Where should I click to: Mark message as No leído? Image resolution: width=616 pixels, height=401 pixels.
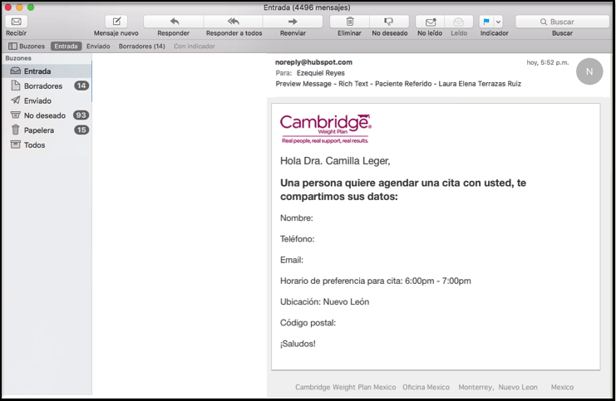point(430,22)
